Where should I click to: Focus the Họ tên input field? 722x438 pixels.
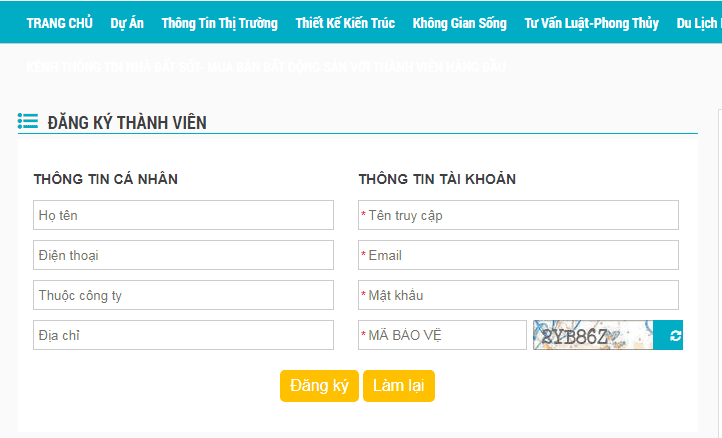click(x=183, y=215)
